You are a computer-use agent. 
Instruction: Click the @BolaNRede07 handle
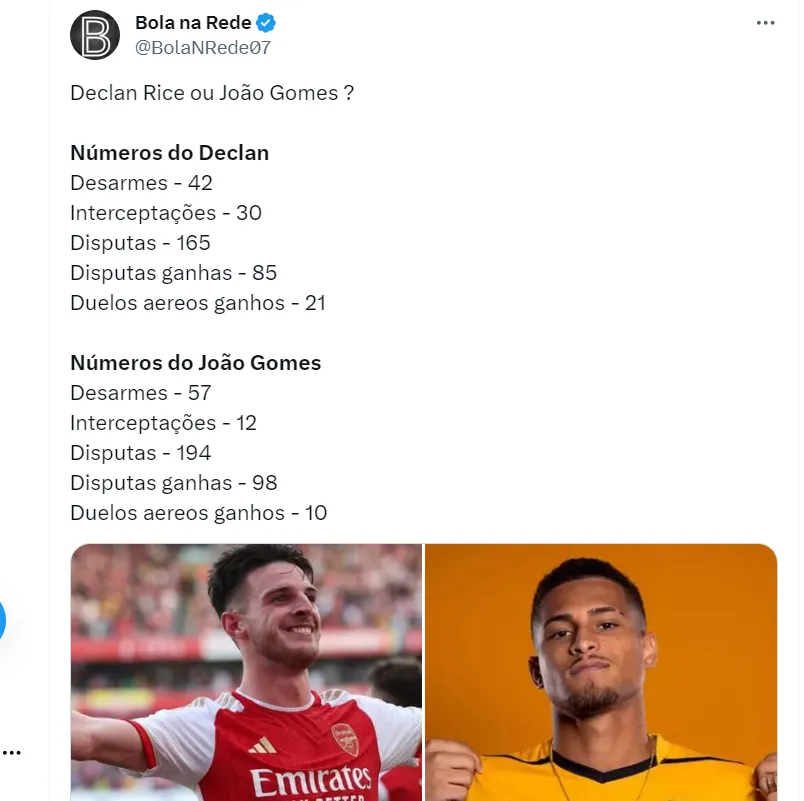(x=203, y=47)
